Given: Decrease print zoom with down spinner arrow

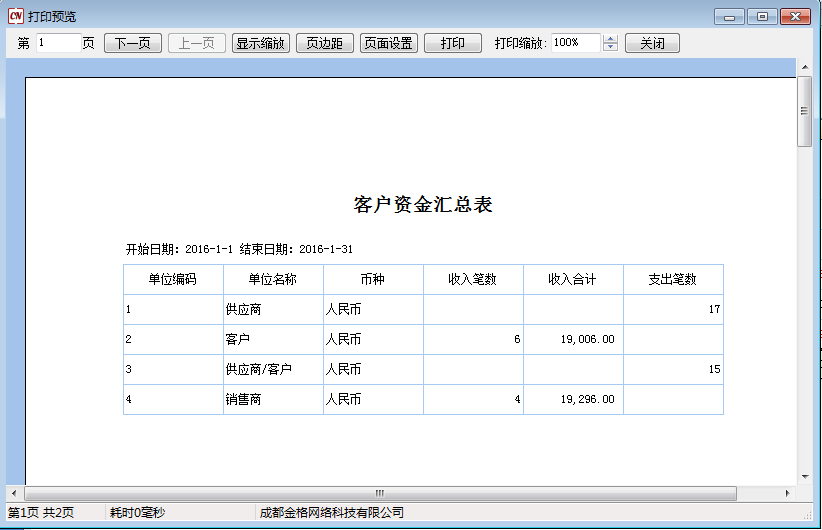Looking at the screenshot, I should pyautogui.click(x=611, y=48).
